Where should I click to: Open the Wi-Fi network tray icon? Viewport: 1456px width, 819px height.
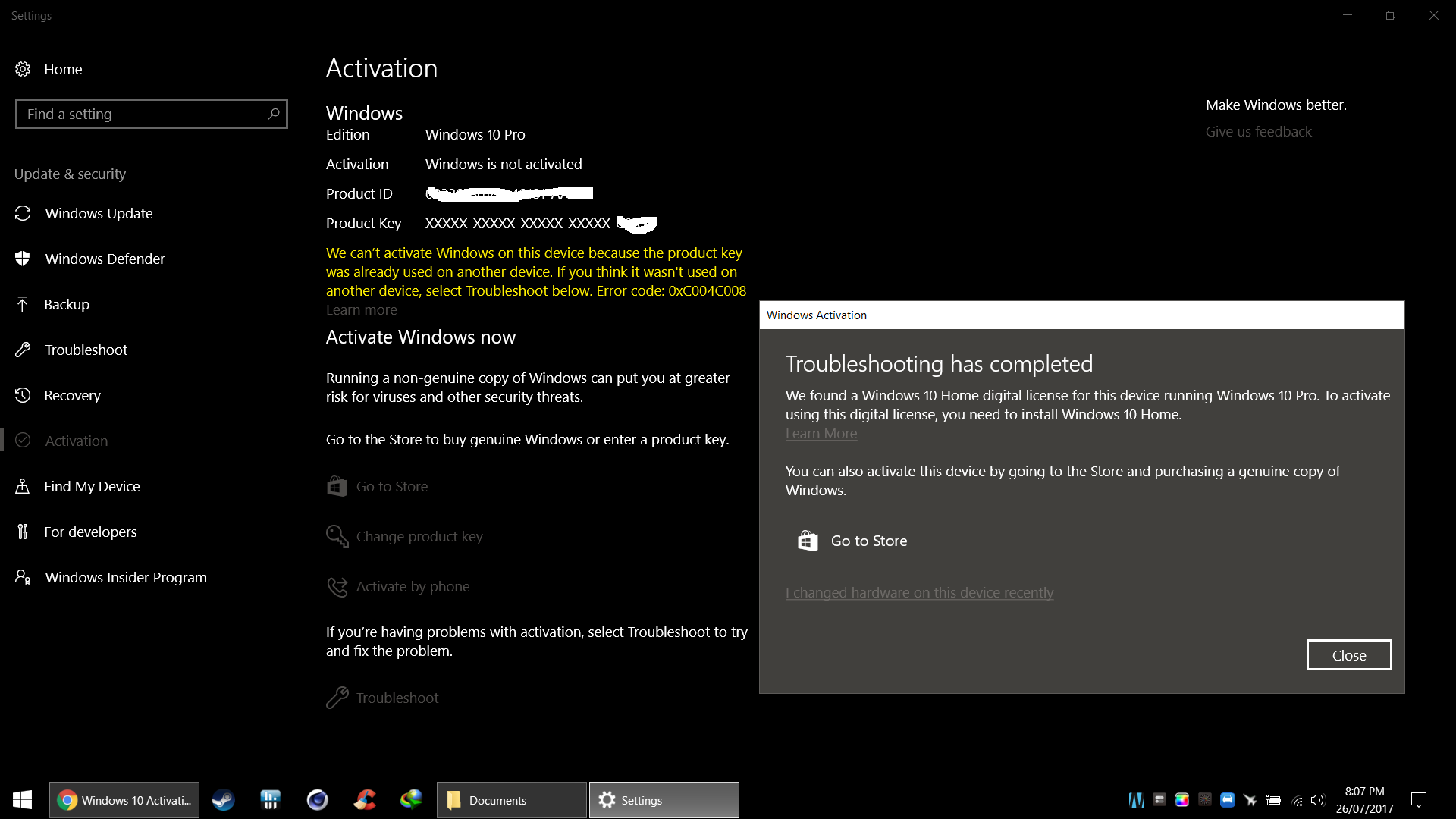[x=1298, y=800]
